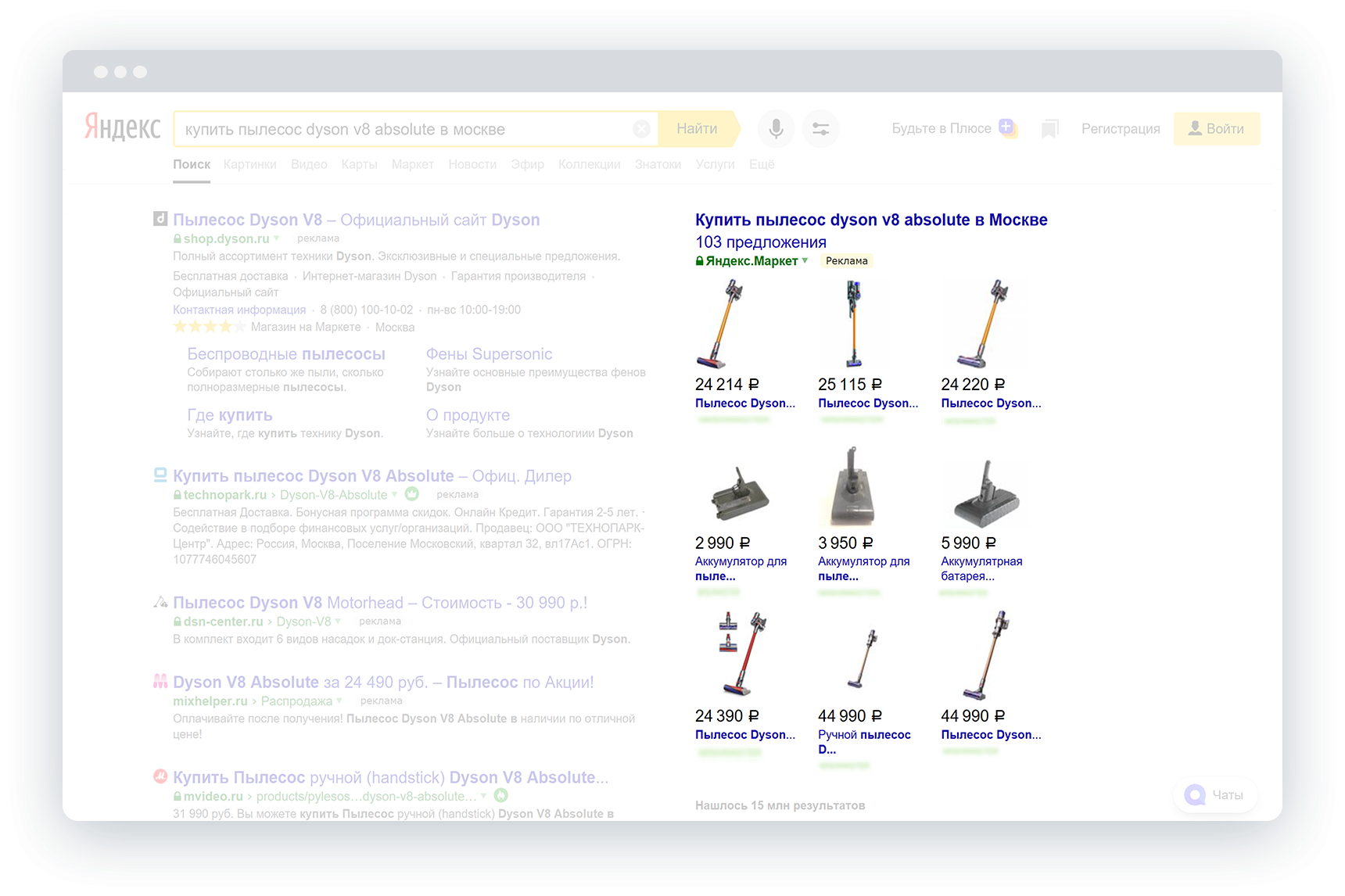The height and width of the screenshot is (896, 1345).
Task: Click mvideo.ru verified badge icon
Action: click(x=501, y=795)
